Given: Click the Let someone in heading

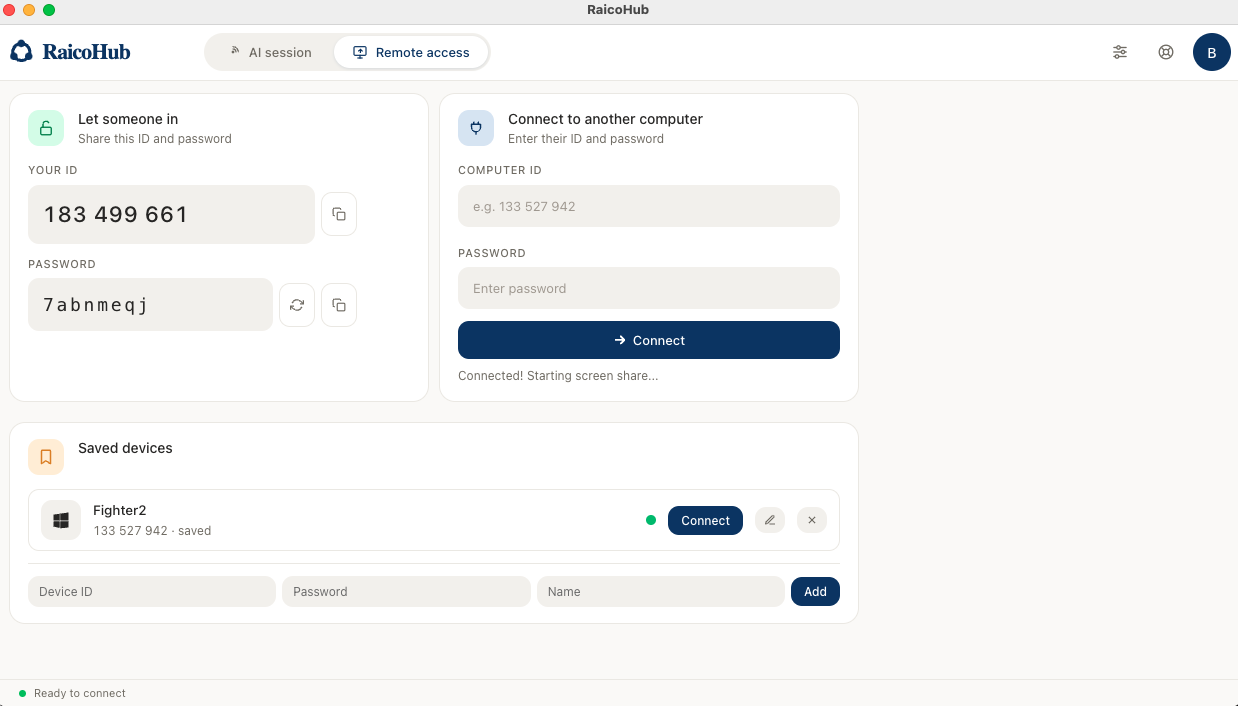Looking at the screenshot, I should [128, 119].
